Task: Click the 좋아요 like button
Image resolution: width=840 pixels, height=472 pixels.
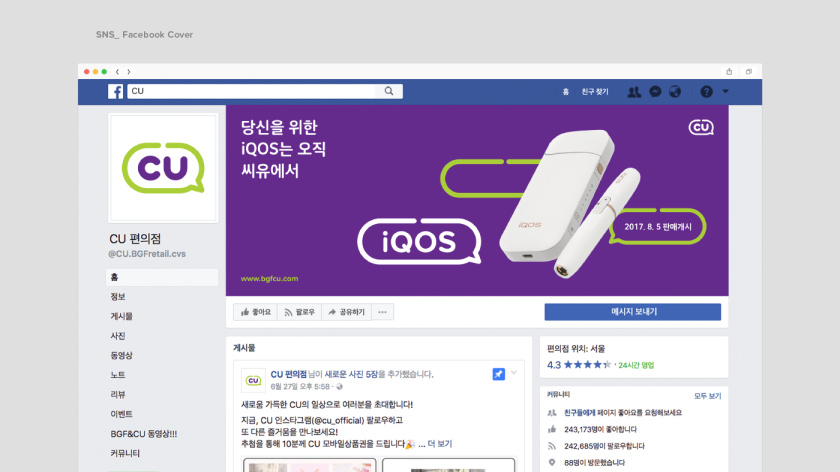Action: [x=256, y=312]
